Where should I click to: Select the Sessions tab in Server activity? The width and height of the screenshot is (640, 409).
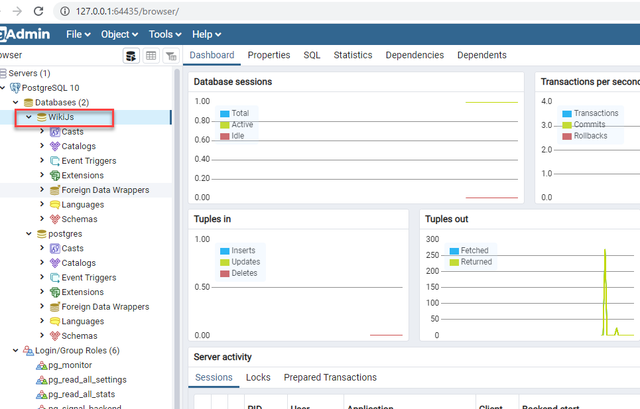[213, 377]
